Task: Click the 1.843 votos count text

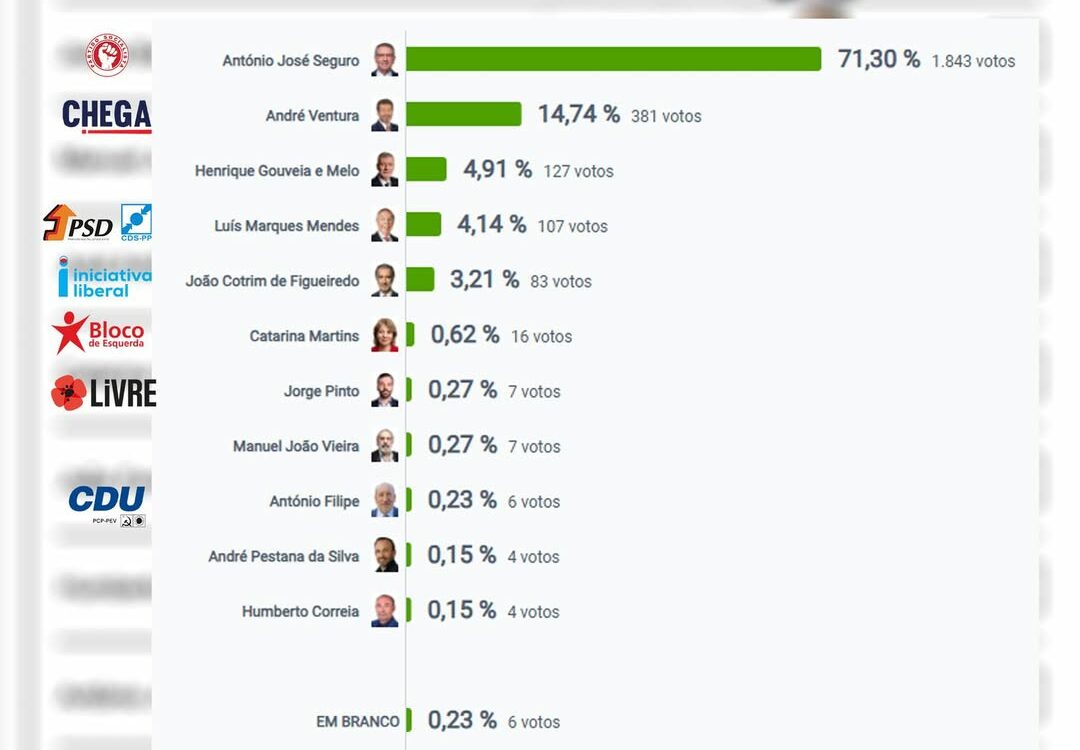Action: (973, 61)
